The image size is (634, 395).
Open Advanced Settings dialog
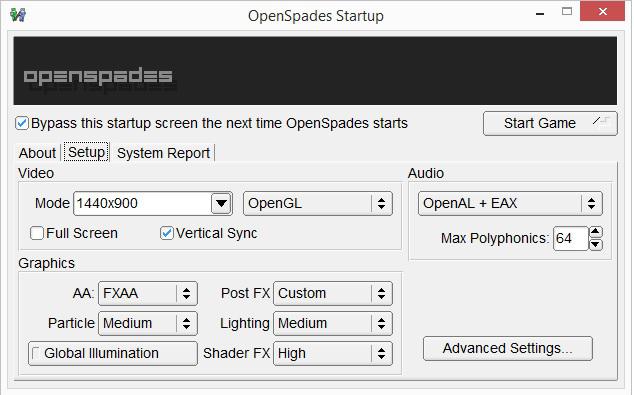508,348
